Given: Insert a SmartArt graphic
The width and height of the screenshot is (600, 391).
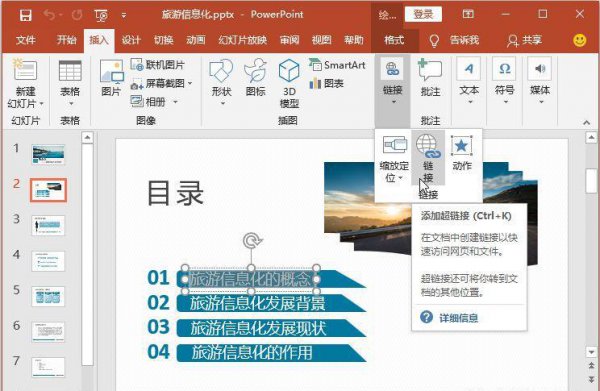Looking at the screenshot, I should [337, 65].
